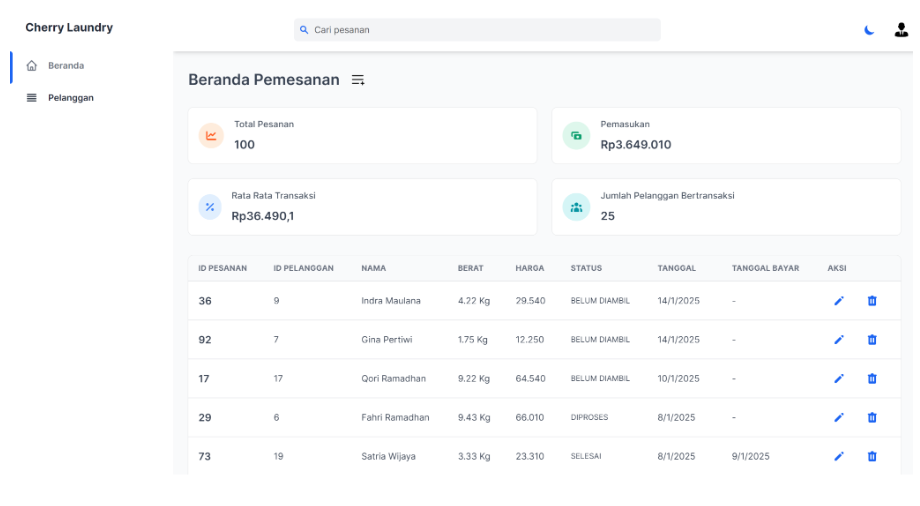Viewport: 920px width, 506px height.
Task: Click the Pelanggan list icon in the sidebar
Action: coord(32,98)
